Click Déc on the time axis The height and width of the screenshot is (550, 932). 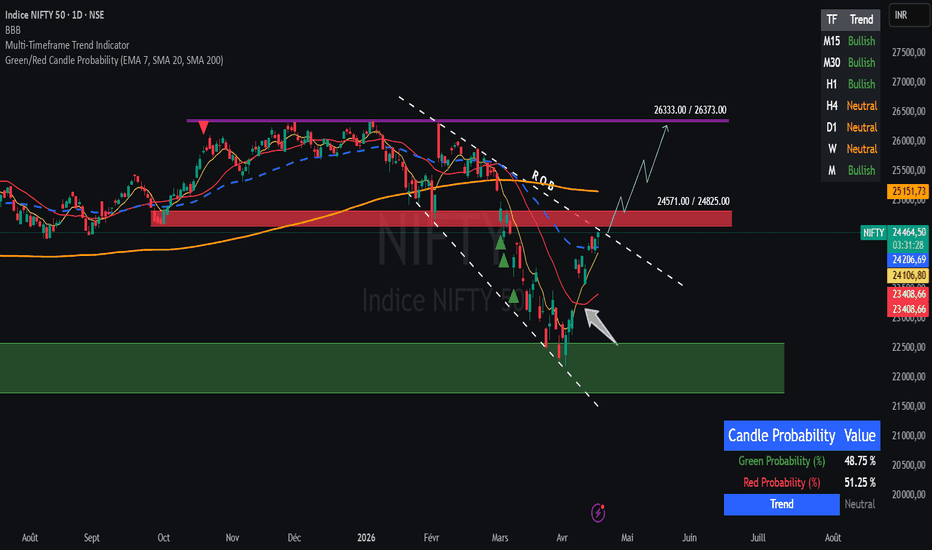(x=294, y=538)
